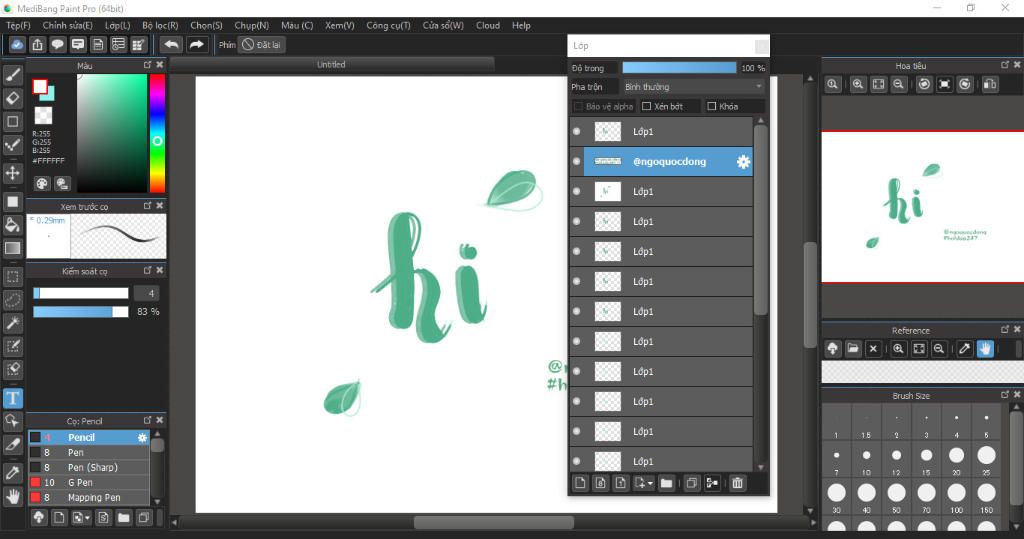Viewport: 1024px width, 539px height.
Task: Click the Đặt lại button
Action: (x=261, y=44)
